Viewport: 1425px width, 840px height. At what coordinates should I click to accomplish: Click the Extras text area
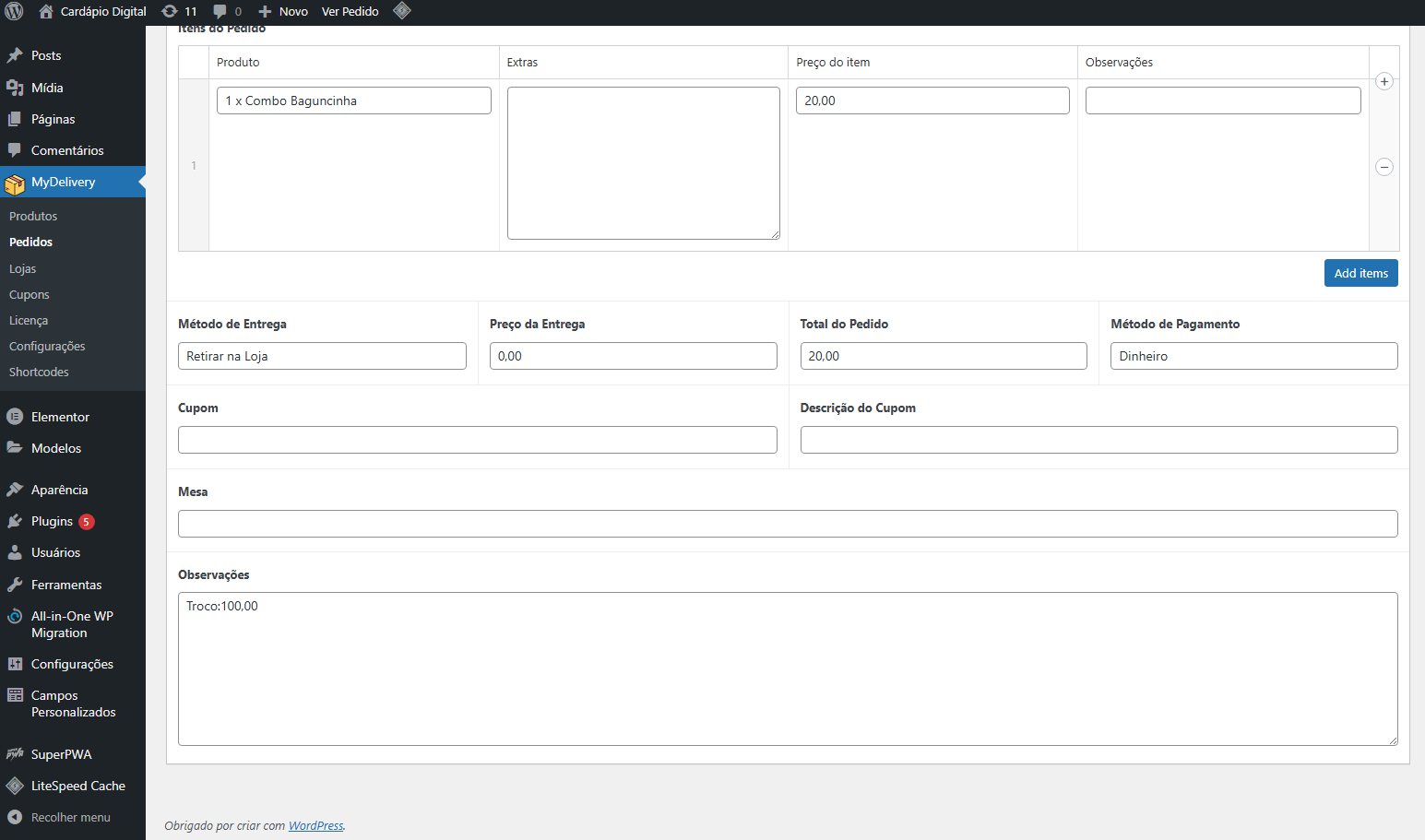tap(643, 163)
